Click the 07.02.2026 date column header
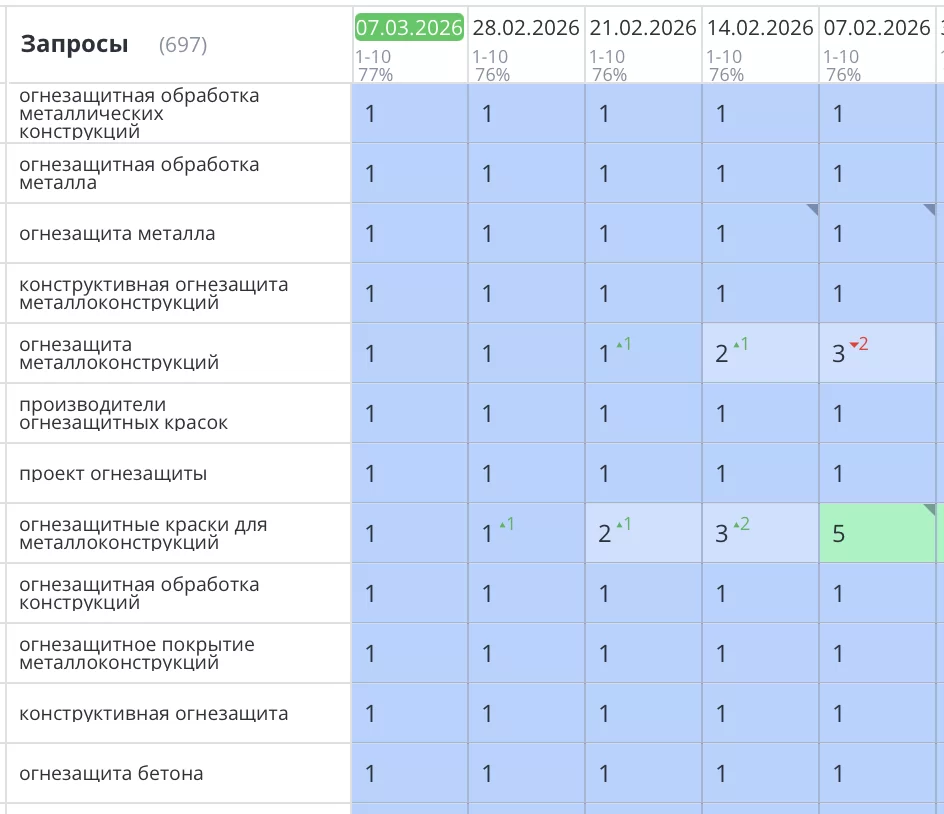Screen dimensions: 944x814 pos(877,28)
